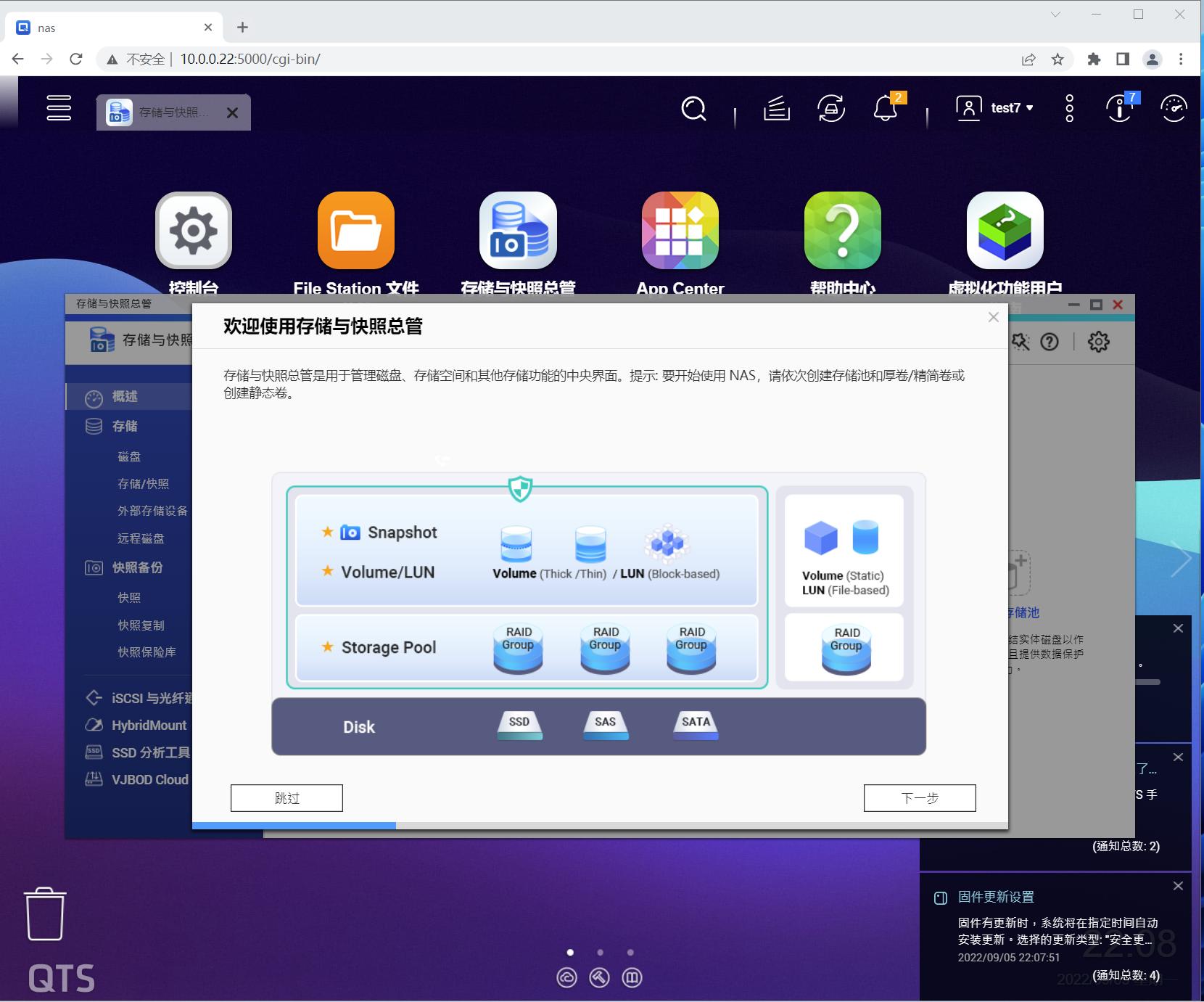This screenshot has height=1002, width=1204.
Task: Click 跳过 to skip the wizard
Action: [286, 797]
